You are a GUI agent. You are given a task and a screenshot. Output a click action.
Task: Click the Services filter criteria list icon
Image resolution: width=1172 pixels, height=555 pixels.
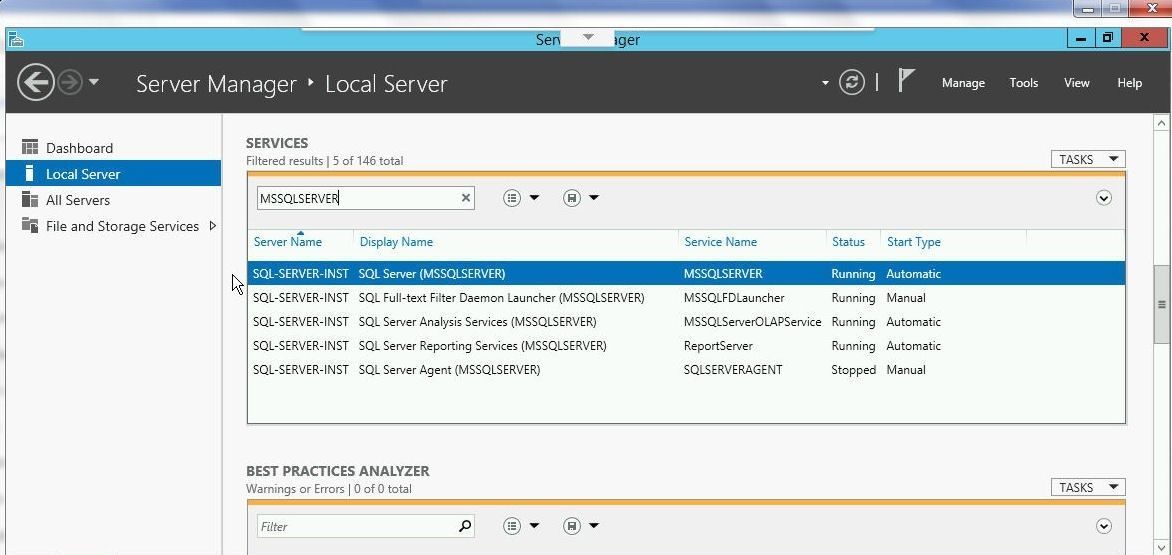click(512, 198)
